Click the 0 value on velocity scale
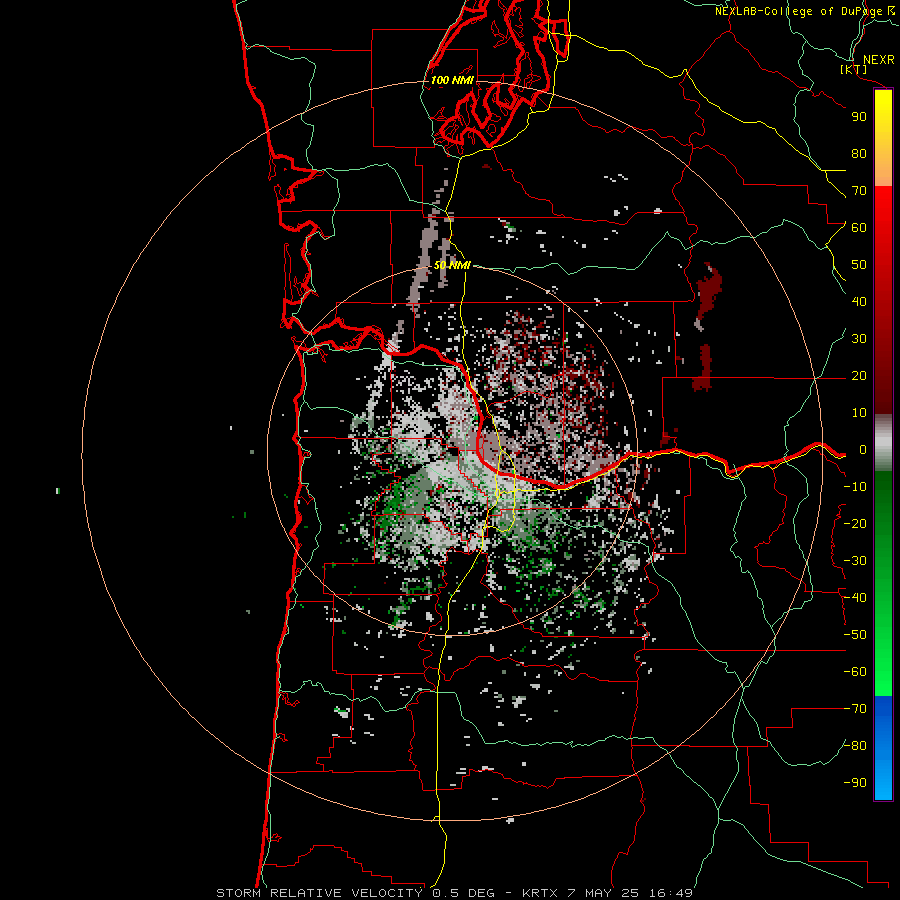The height and width of the screenshot is (900, 900). [863, 450]
